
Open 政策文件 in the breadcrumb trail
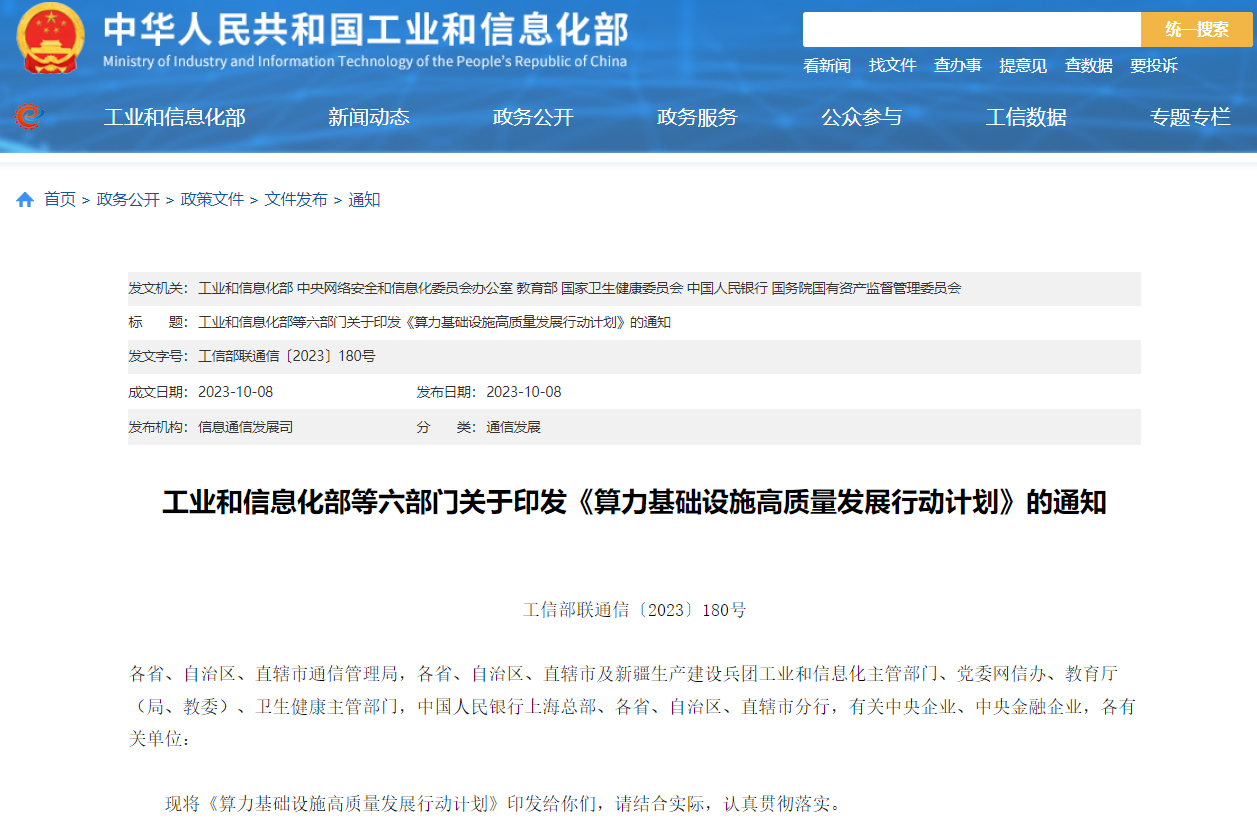212,198
